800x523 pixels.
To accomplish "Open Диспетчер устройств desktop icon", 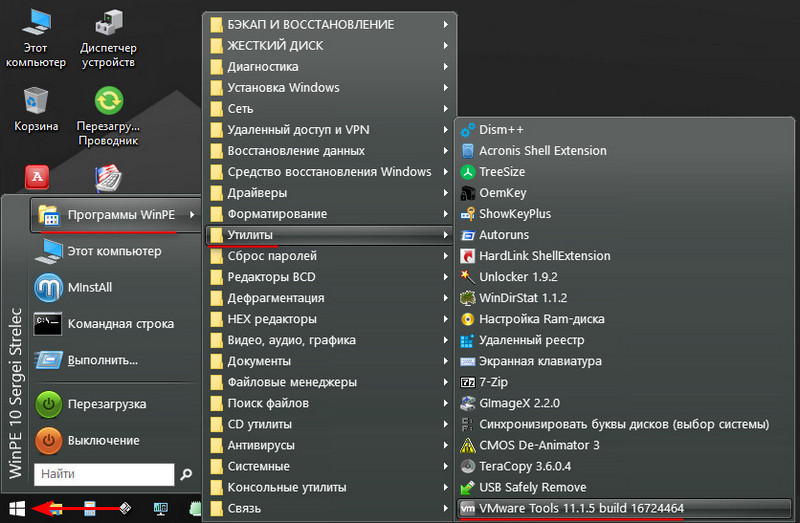I will click(x=108, y=39).
